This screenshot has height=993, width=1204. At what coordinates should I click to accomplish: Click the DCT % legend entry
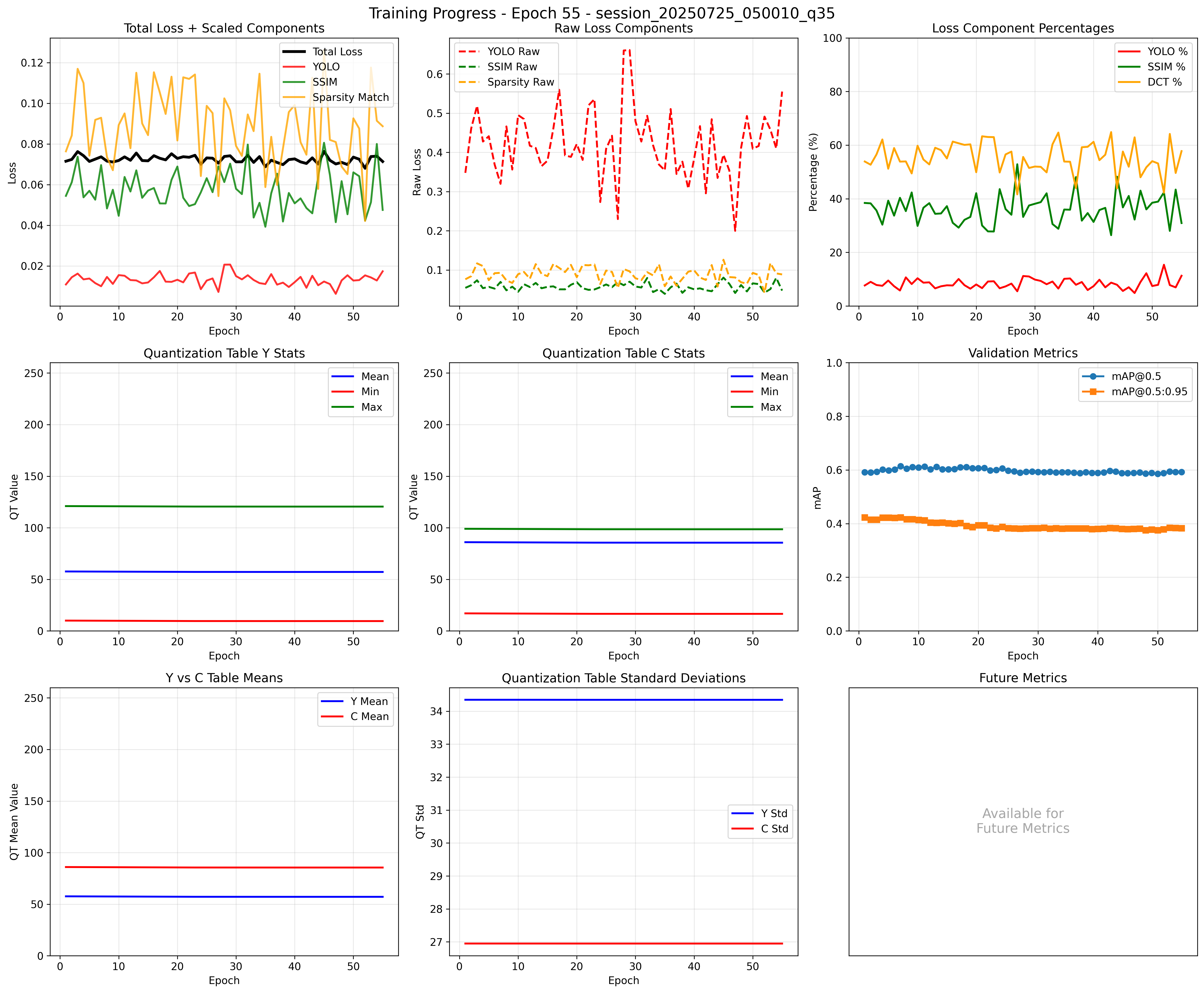click(x=1164, y=82)
